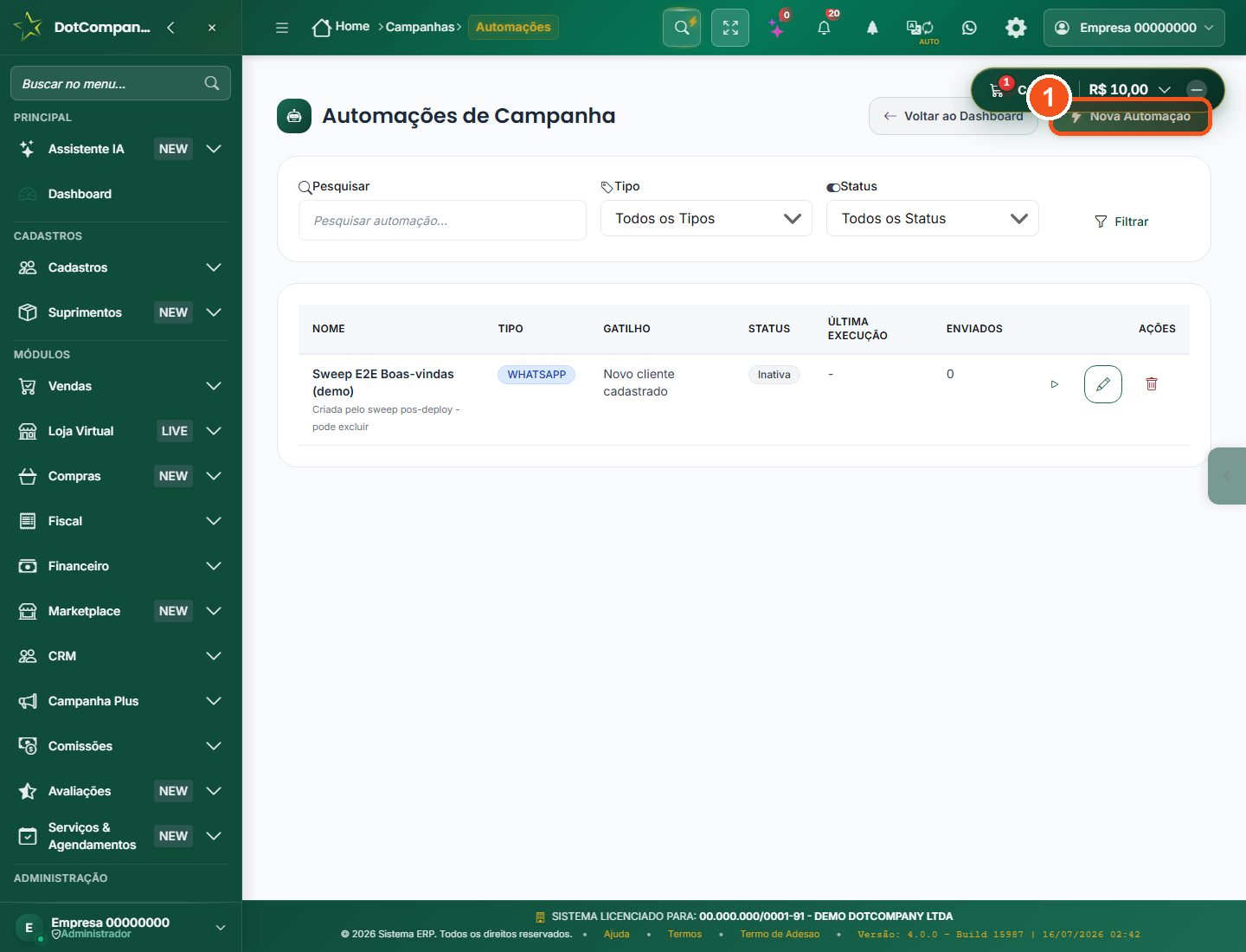Click Nova Automação button
Screen dimensions: 1246x952
tap(1131, 116)
